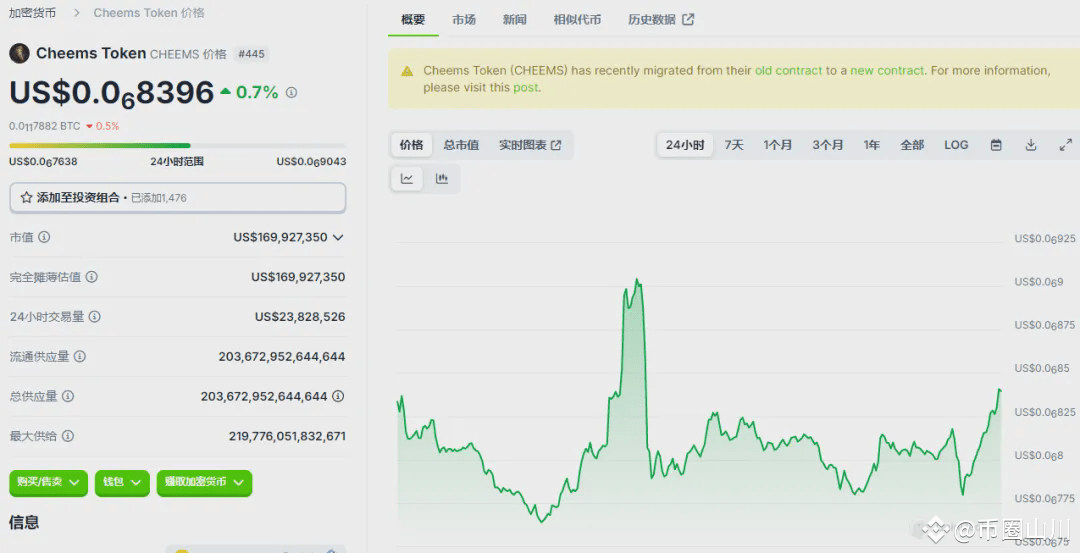Open the 赚取加密货币 dropdown
This screenshot has width=1080, height=553.
pos(205,483)
